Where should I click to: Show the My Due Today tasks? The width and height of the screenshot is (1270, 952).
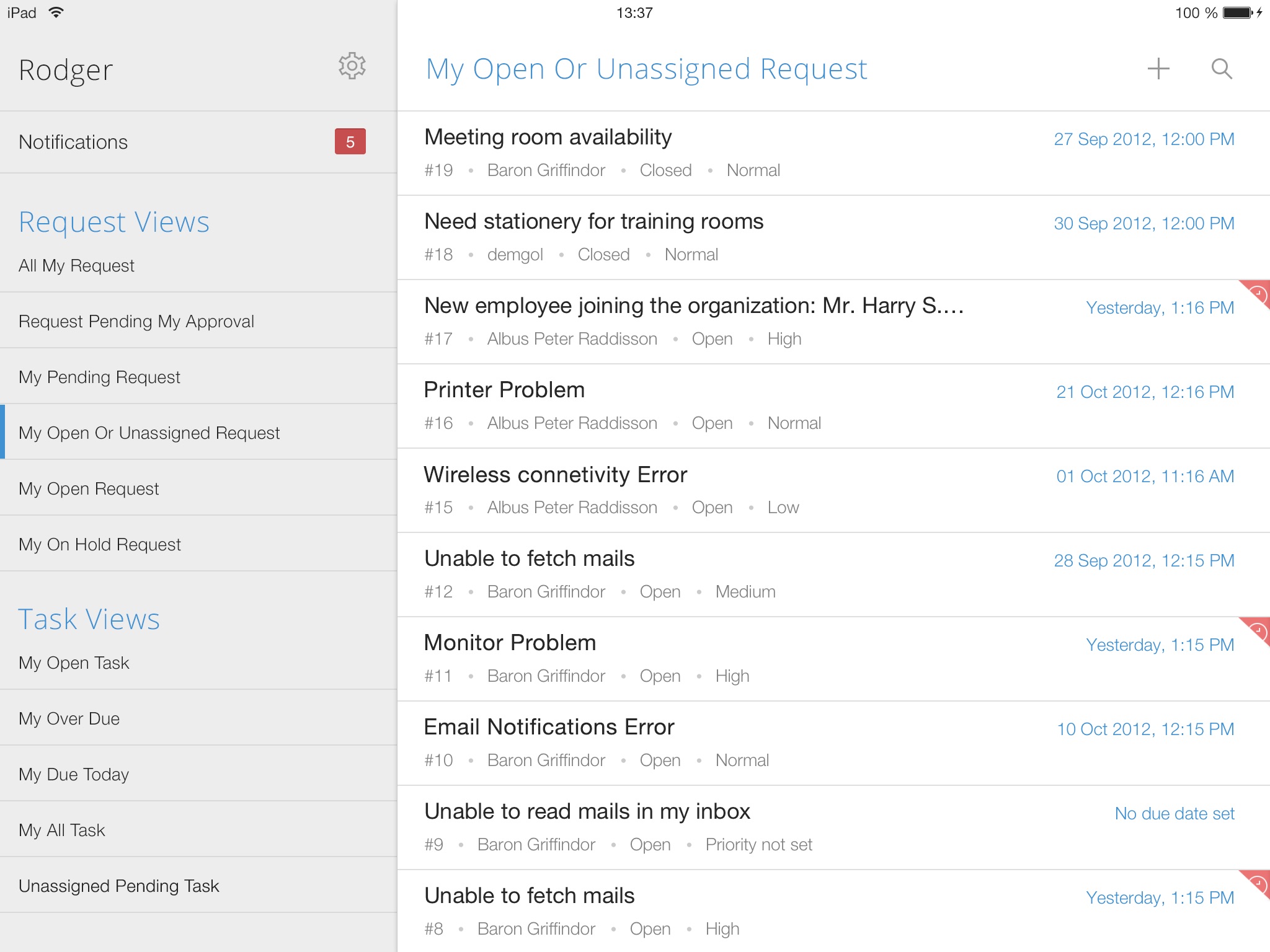198,774
